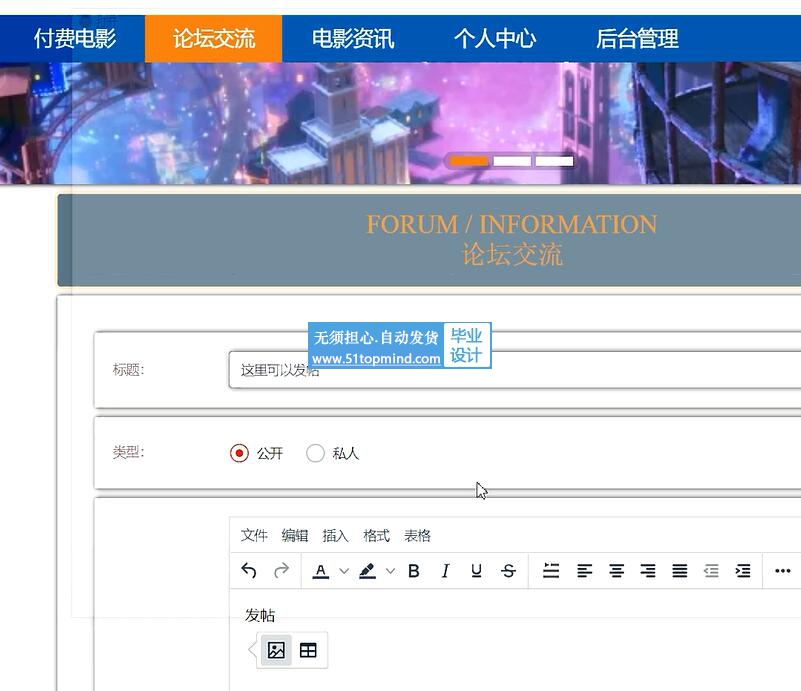The image size is (801, 691).
Task: Insert table using quick toolbar icon
Action: click(308, 651)
